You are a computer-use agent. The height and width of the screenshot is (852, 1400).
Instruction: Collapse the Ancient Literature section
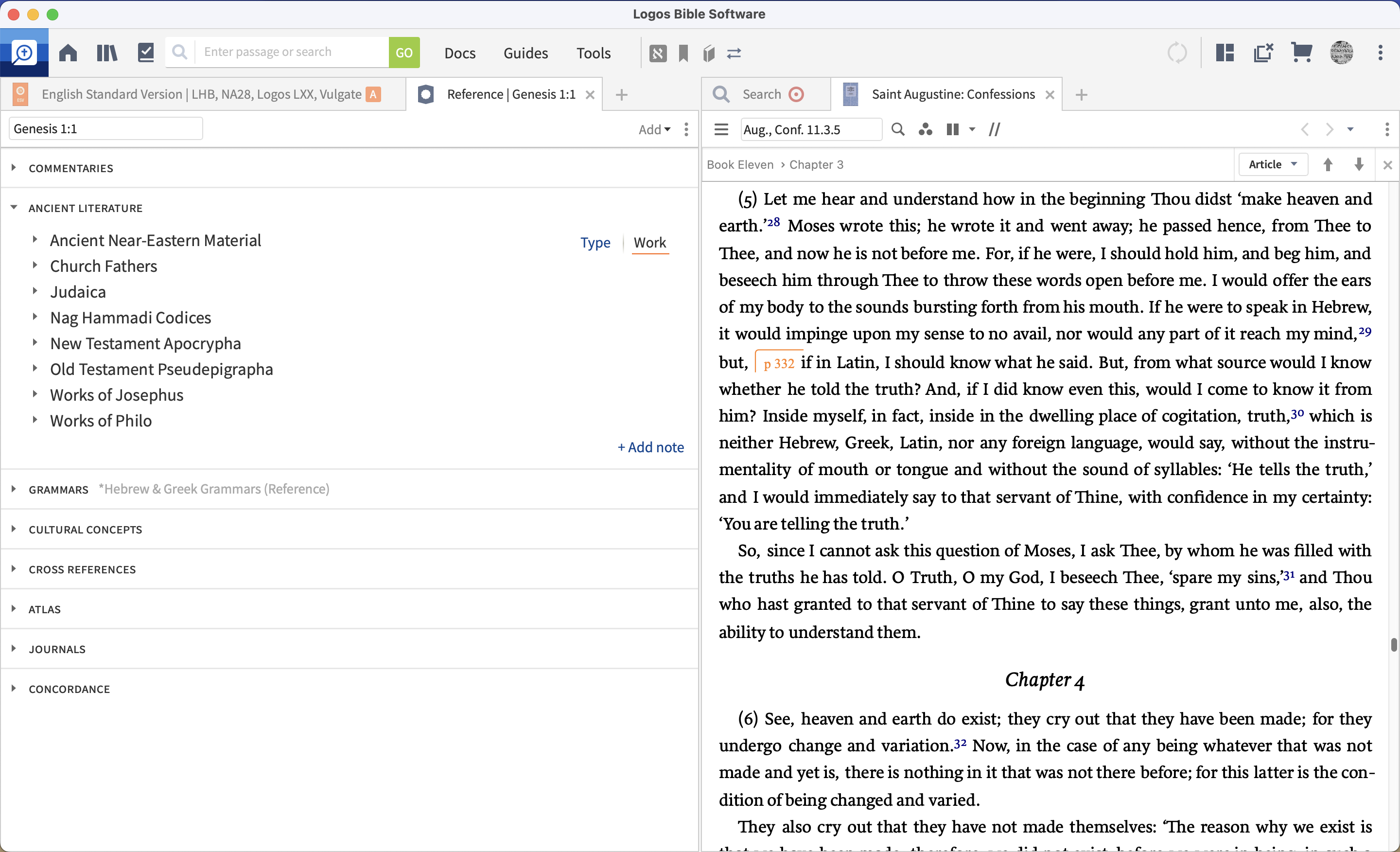[14, 208]
